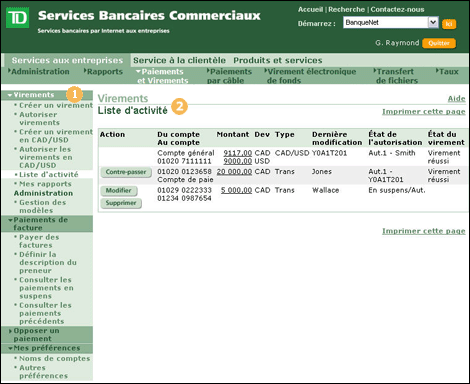Open the Aide link
The height and width of the screenshot is (384, 470).
456,99
